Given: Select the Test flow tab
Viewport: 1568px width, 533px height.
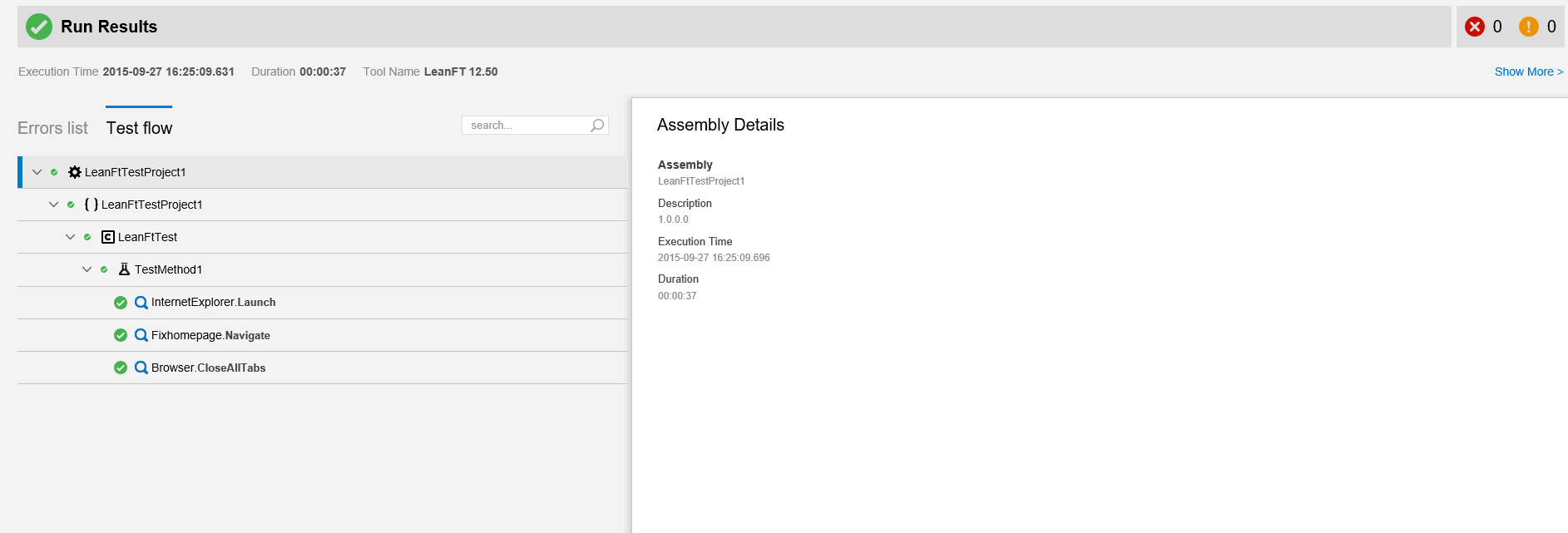Looking at the screenshot, I should tap(139, 128).
